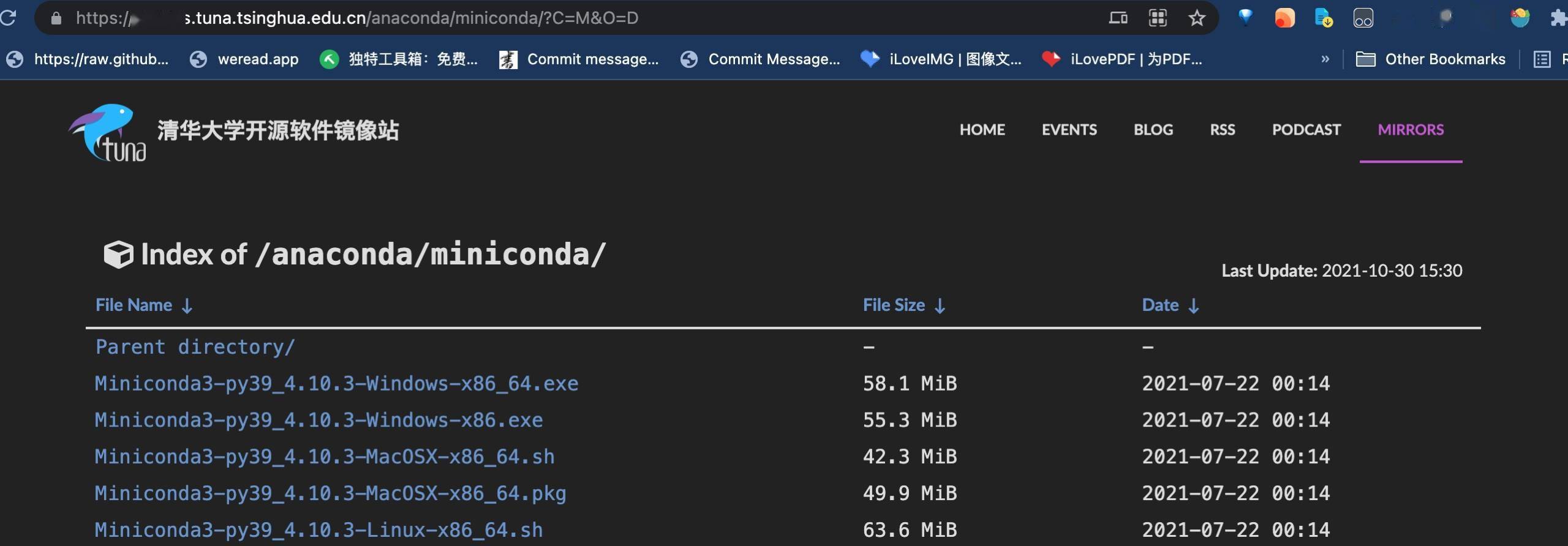Click the Last Update 2021-10-30 15:30 text
1568x546 pixels.
coord(1342,271)
